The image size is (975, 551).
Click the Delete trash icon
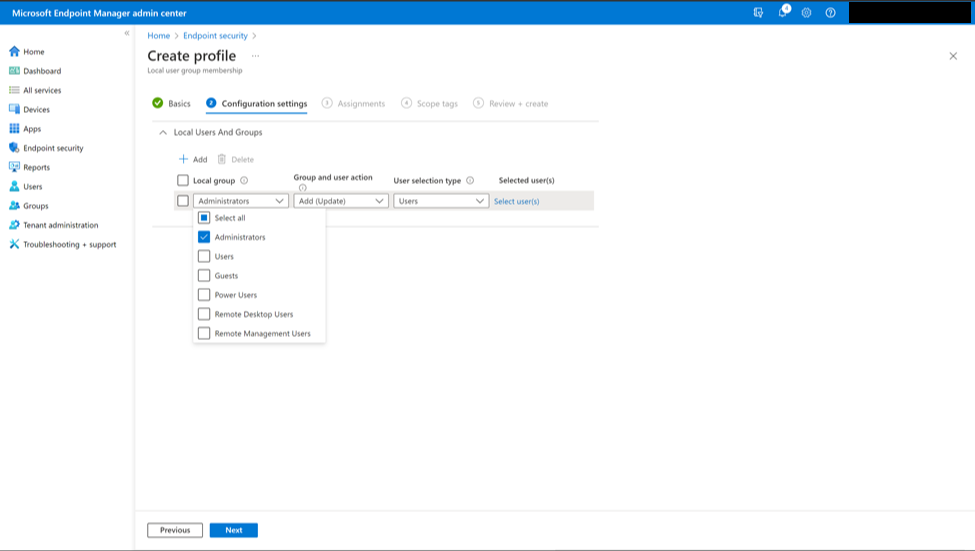pyautogui.click(x=221, y=159)
